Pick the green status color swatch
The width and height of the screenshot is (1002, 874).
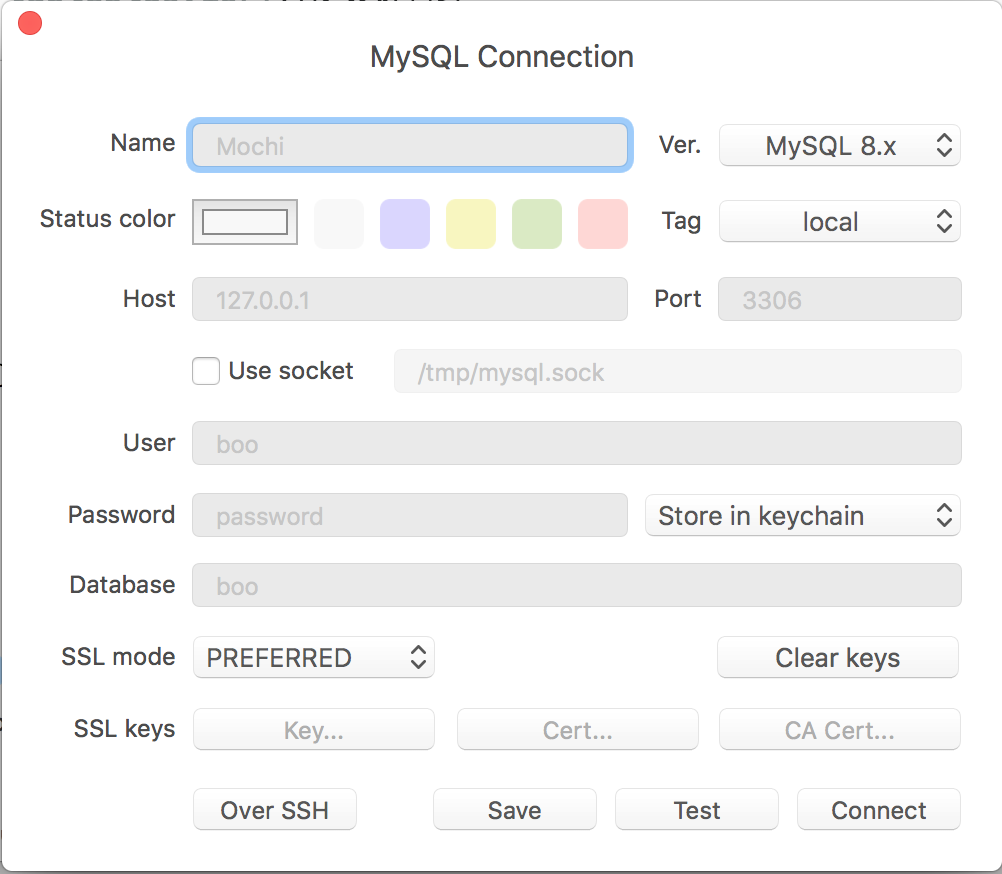coord(537,223)
